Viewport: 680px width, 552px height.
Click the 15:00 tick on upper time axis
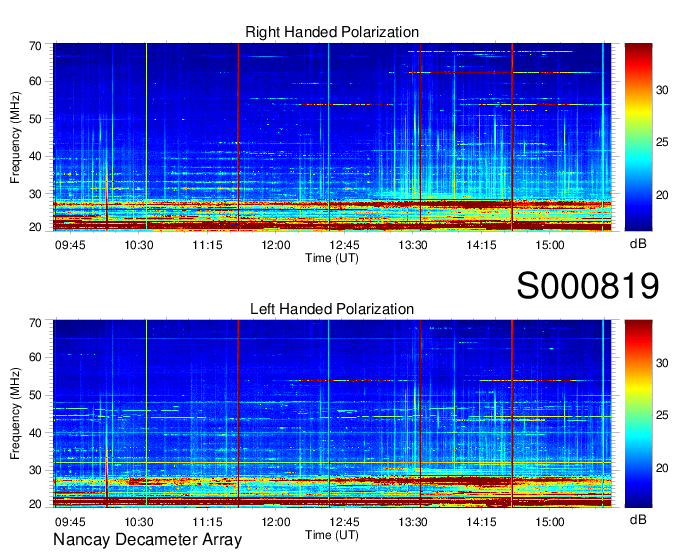tap(550, 245)
